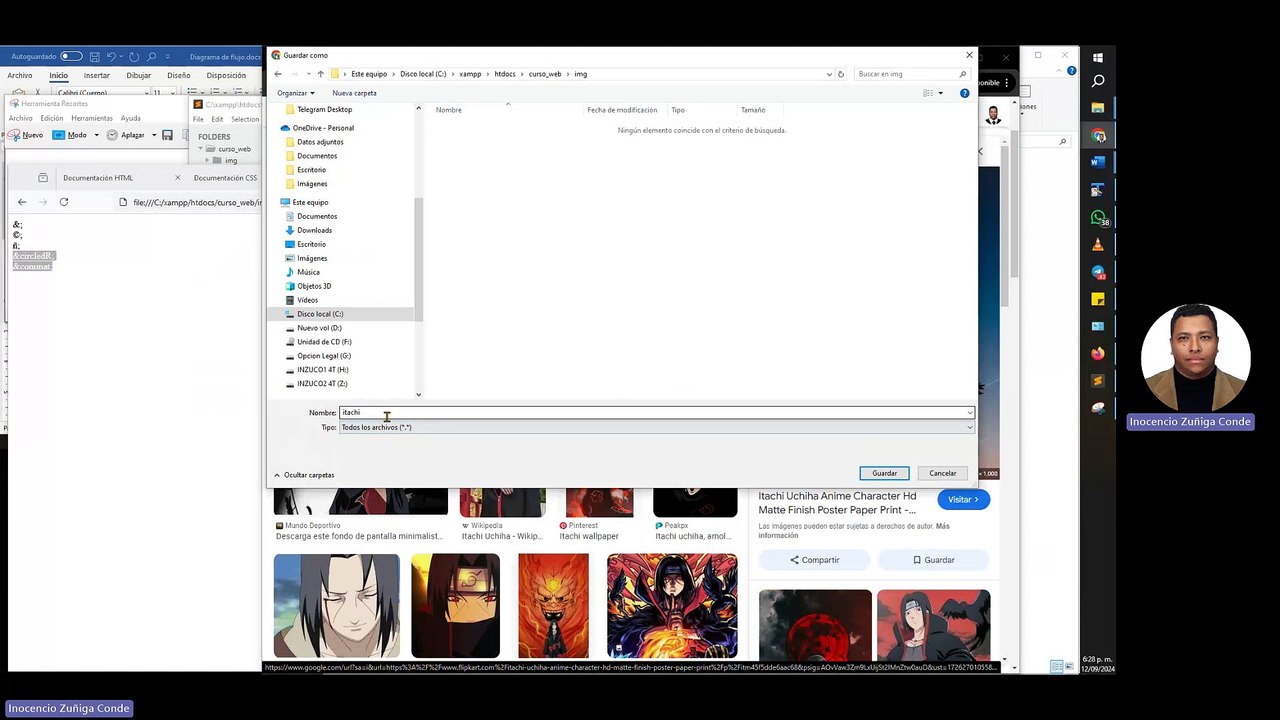
Task: Select Unidad de CD (F:) drive
Action: pyautogui.click(x=318, y=342)
